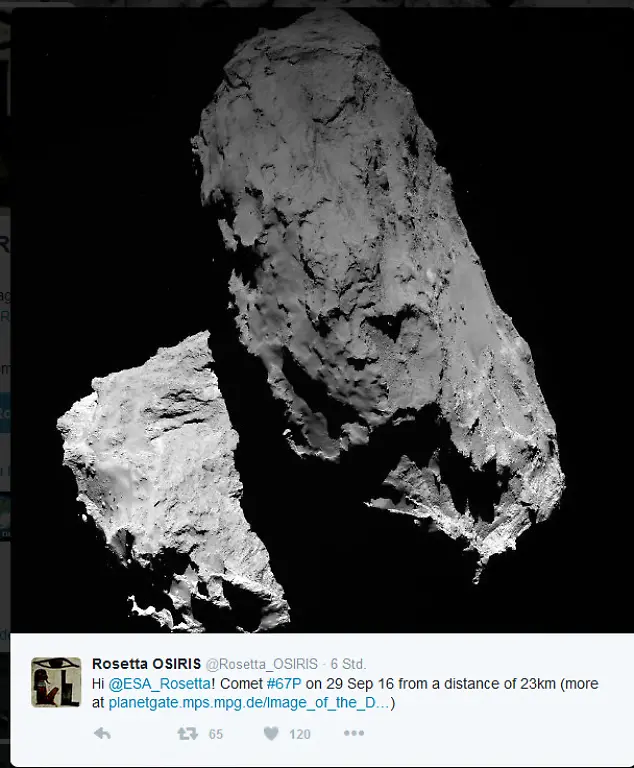Select the @Rosetta_OSIRIS handle text
The width and height of the screenshot is (634, 768).
[x=262, y=664]
